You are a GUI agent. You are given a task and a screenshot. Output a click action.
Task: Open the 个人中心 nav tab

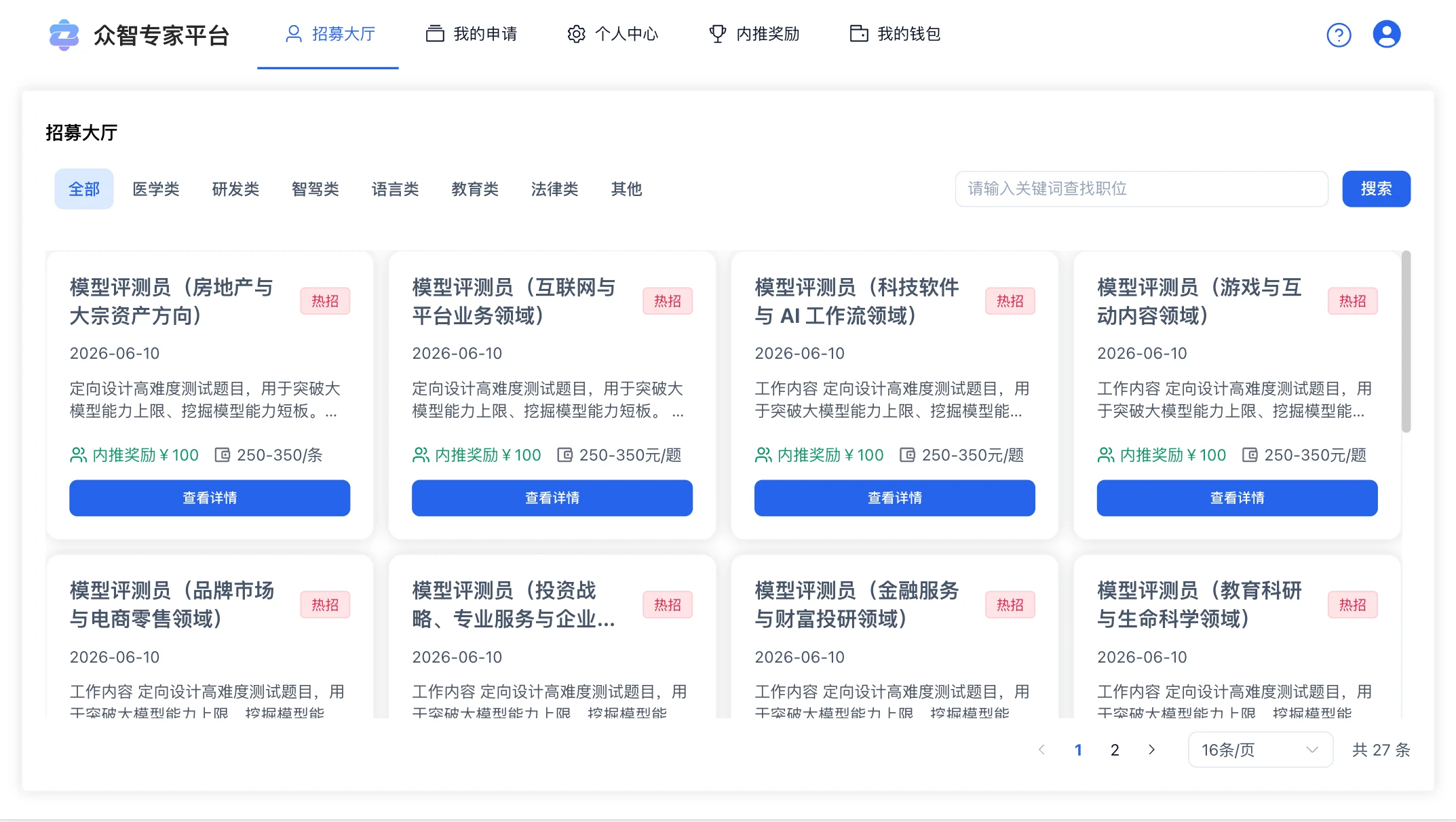click(x=613, y=34)
